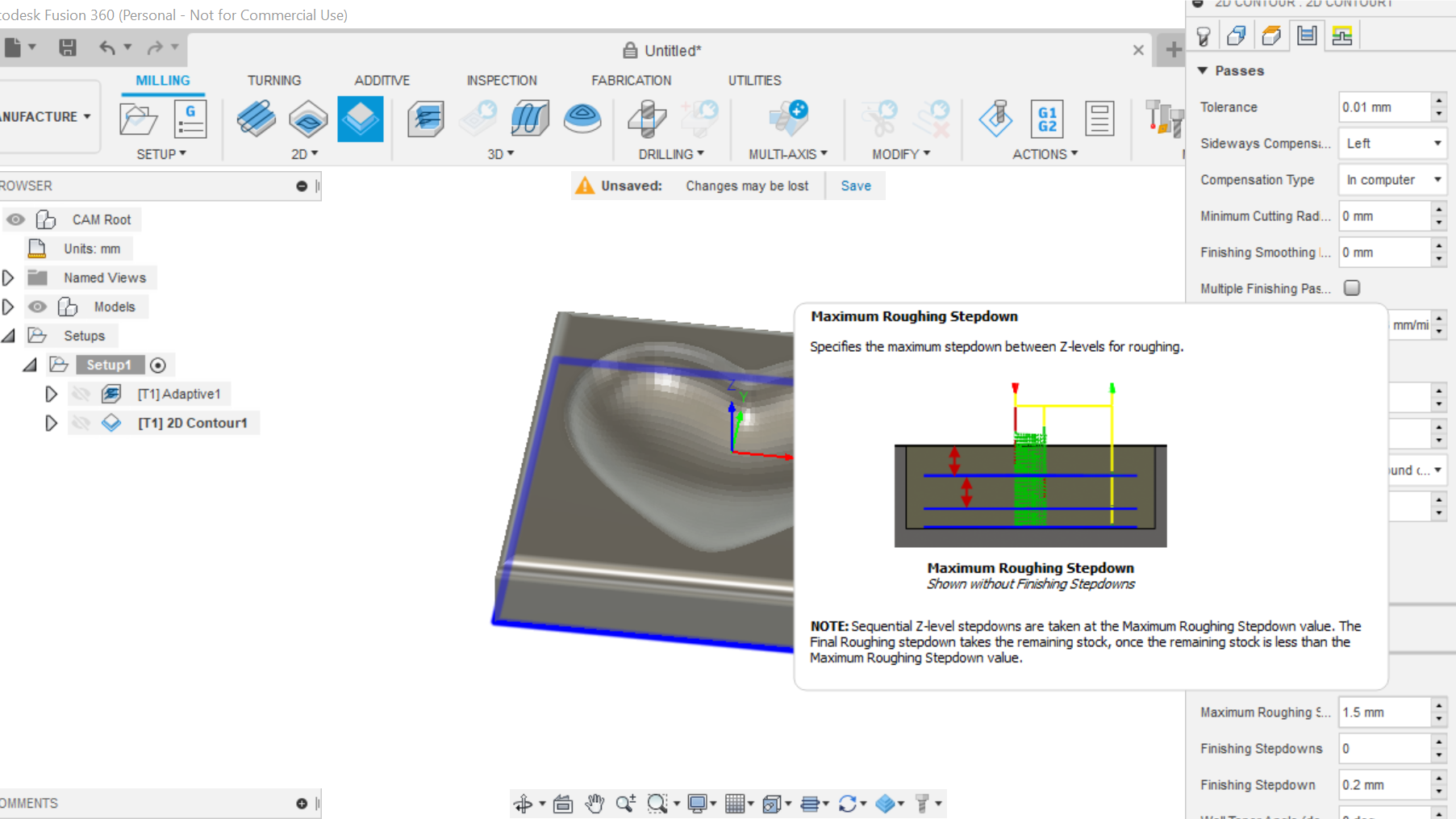Select the 2D Pocket tool icon
Image resolution: width=1456 pixels, height=819 pixels.
tap(308, 119)
